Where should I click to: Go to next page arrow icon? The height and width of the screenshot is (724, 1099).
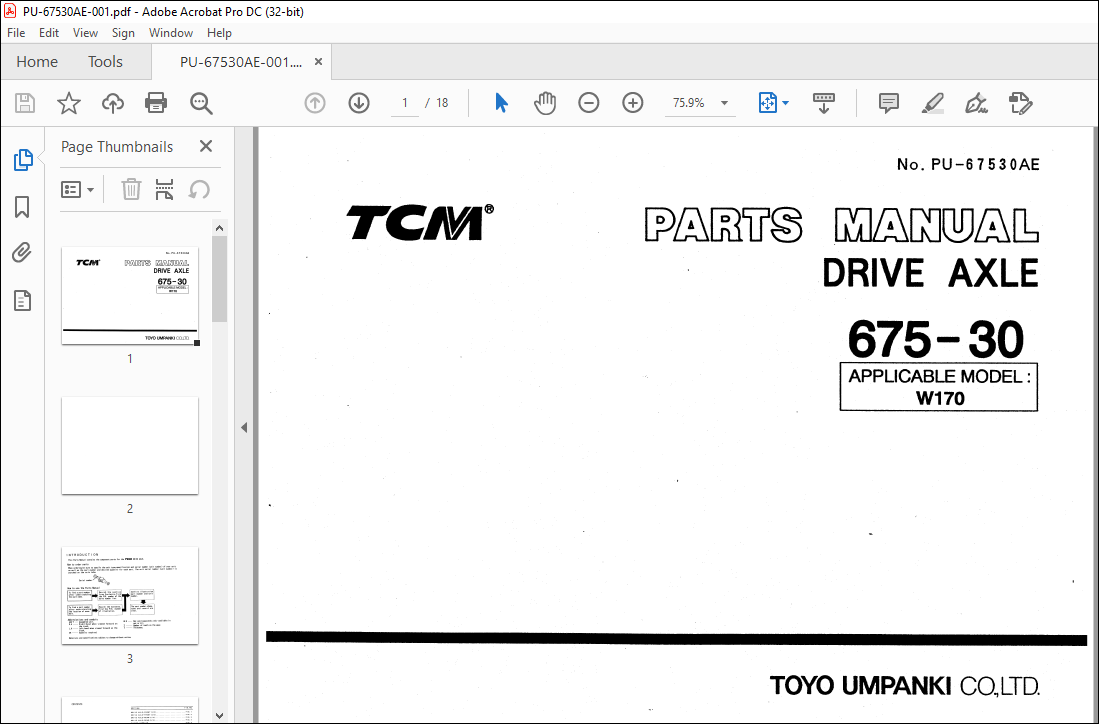point(359,103)
